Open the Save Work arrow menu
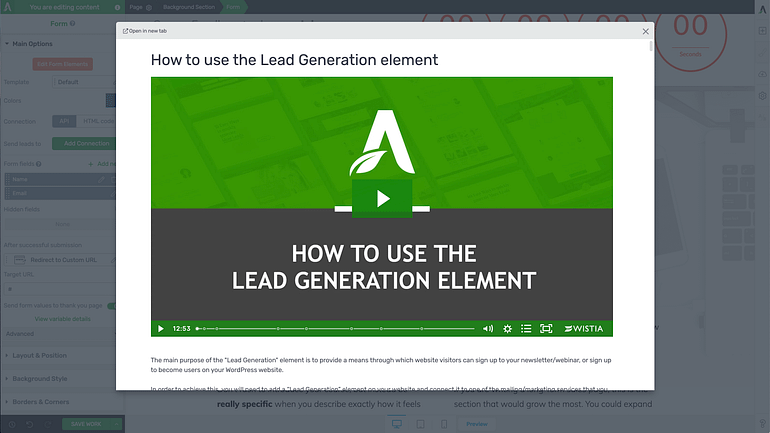770x433 pixels. [x=116, y=424]
